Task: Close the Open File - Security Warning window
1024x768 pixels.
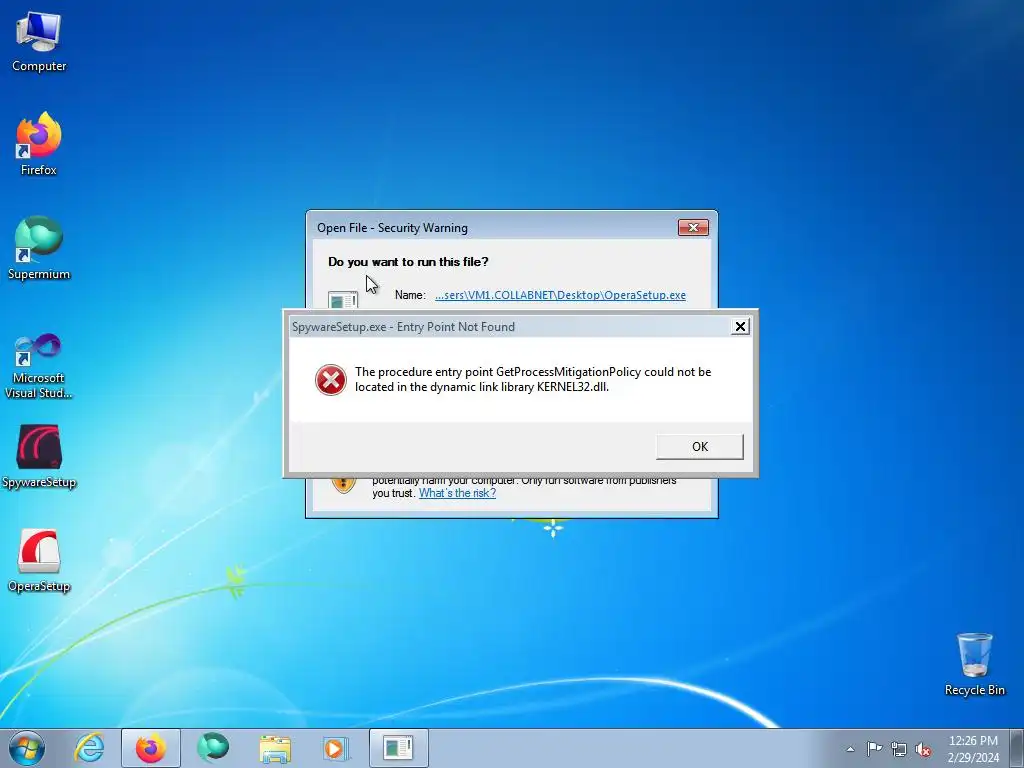Action: (x=693, y=227)
